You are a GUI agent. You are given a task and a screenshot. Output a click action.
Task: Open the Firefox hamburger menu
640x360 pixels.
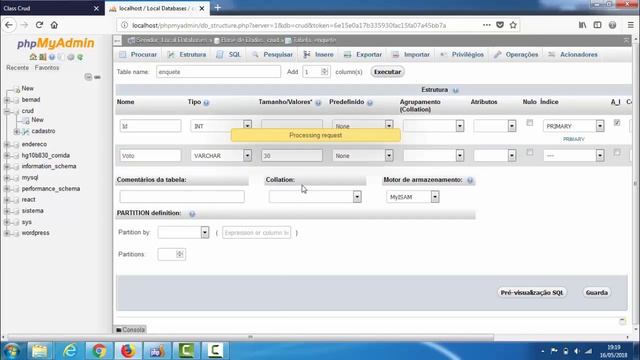click(631, 25)
